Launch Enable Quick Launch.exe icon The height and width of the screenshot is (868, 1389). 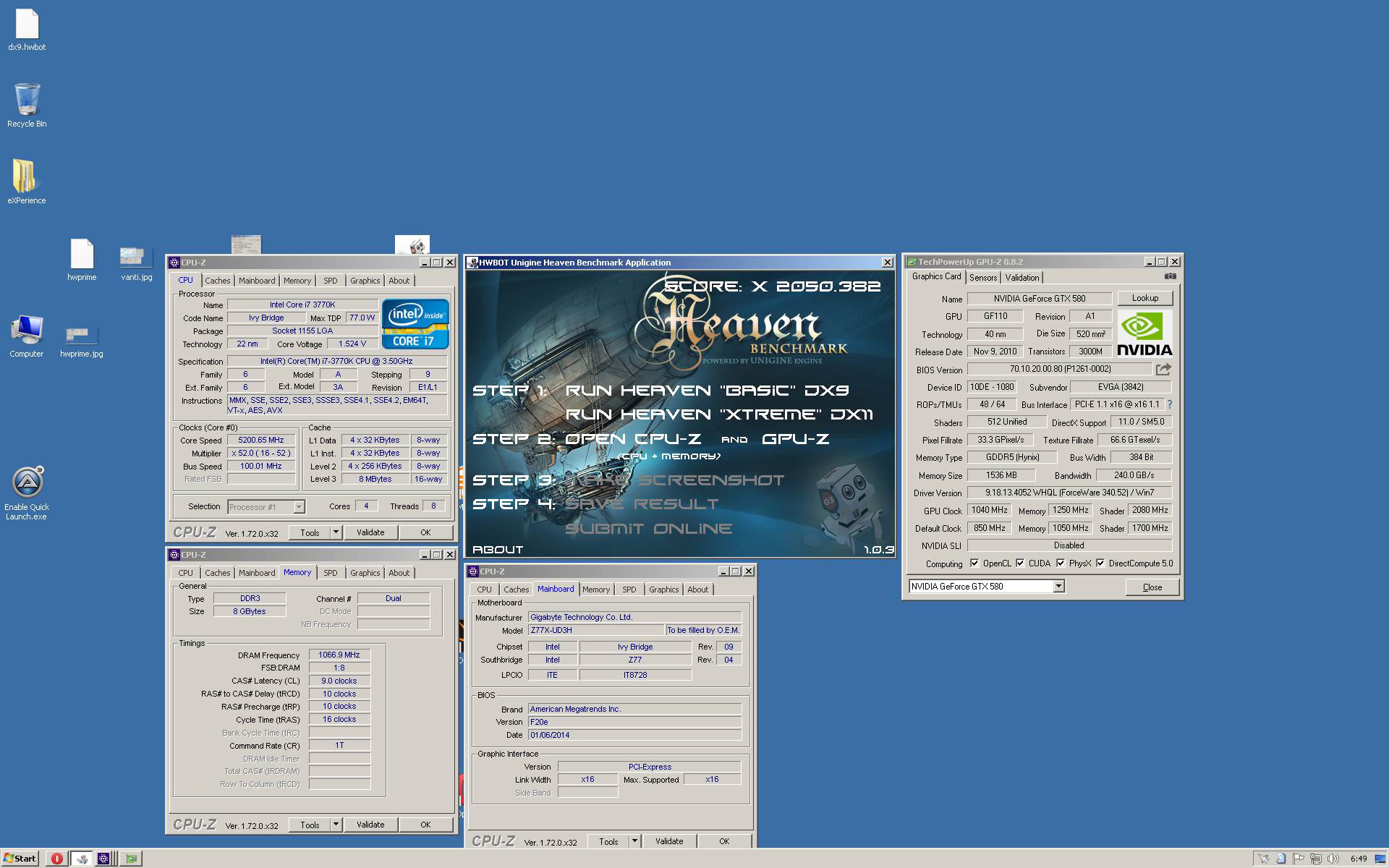point(27,493)
